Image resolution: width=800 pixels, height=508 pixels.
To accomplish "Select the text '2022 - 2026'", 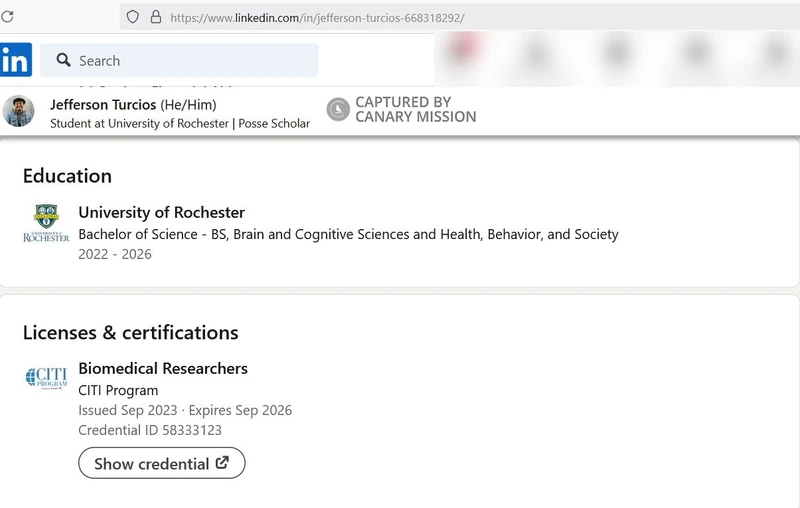I will pyautogui.click(x=115, y=254).
